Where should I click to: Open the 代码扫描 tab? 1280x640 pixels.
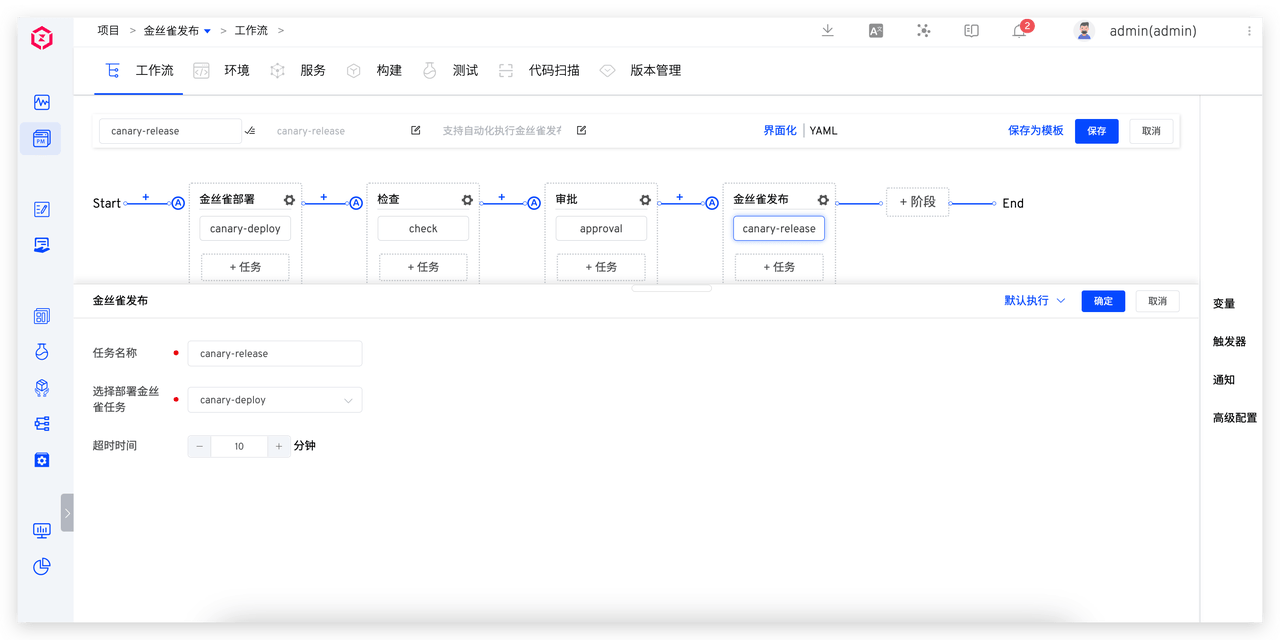pos(555,70)
